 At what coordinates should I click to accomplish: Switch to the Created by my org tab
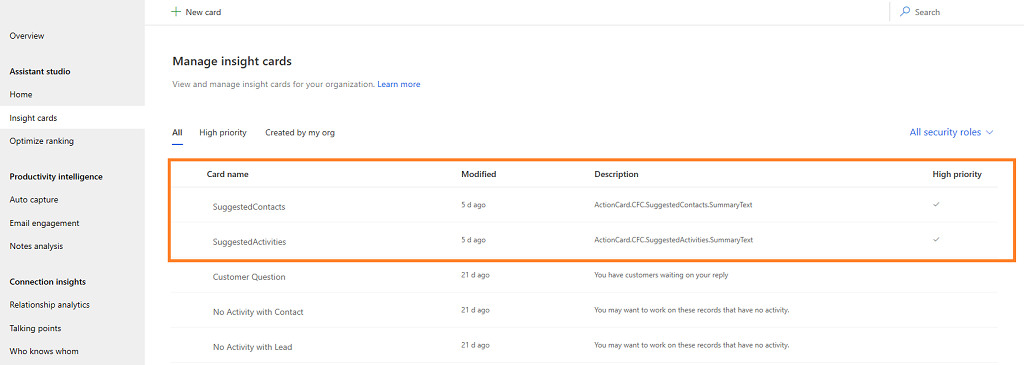coord(300,133)
